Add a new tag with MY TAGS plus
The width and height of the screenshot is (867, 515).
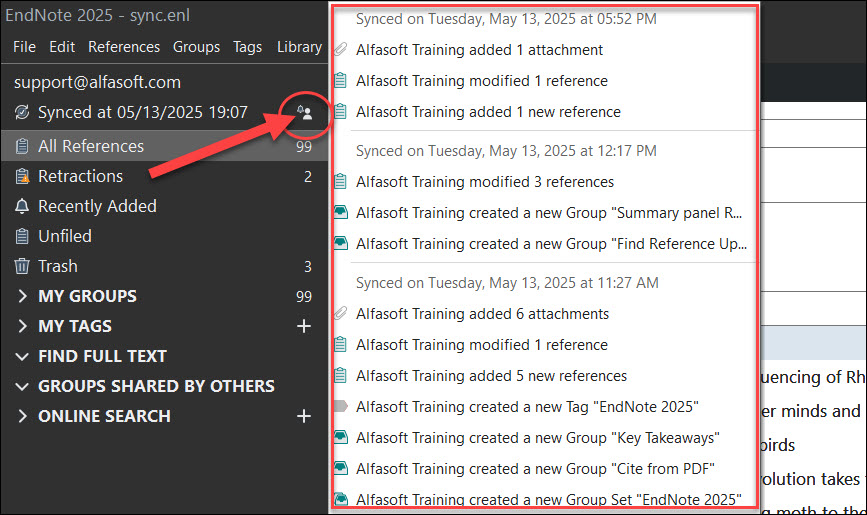tap(304, 326)
